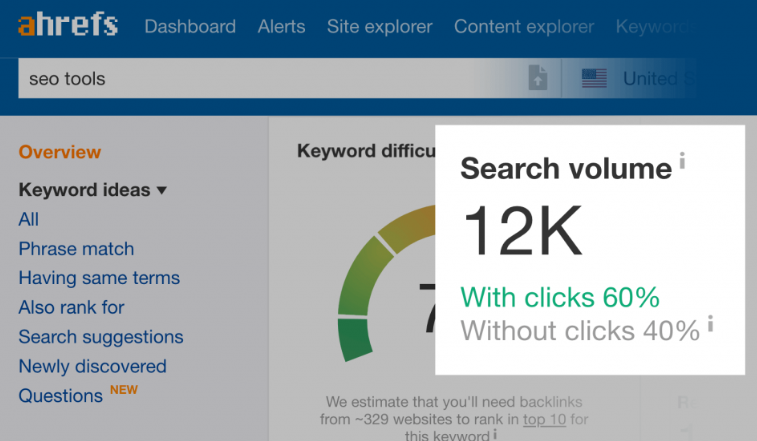Click the Without clicks info icon
The image size is (757, 441).
coord(710,323)
